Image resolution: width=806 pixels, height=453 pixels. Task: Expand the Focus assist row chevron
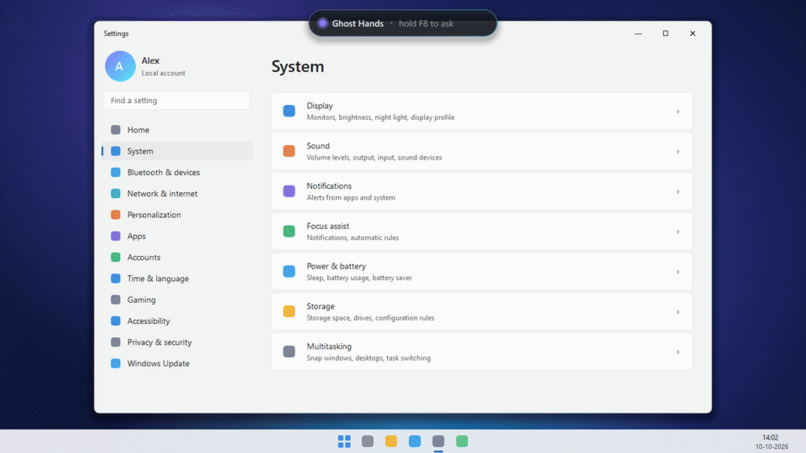coord(677,232)
